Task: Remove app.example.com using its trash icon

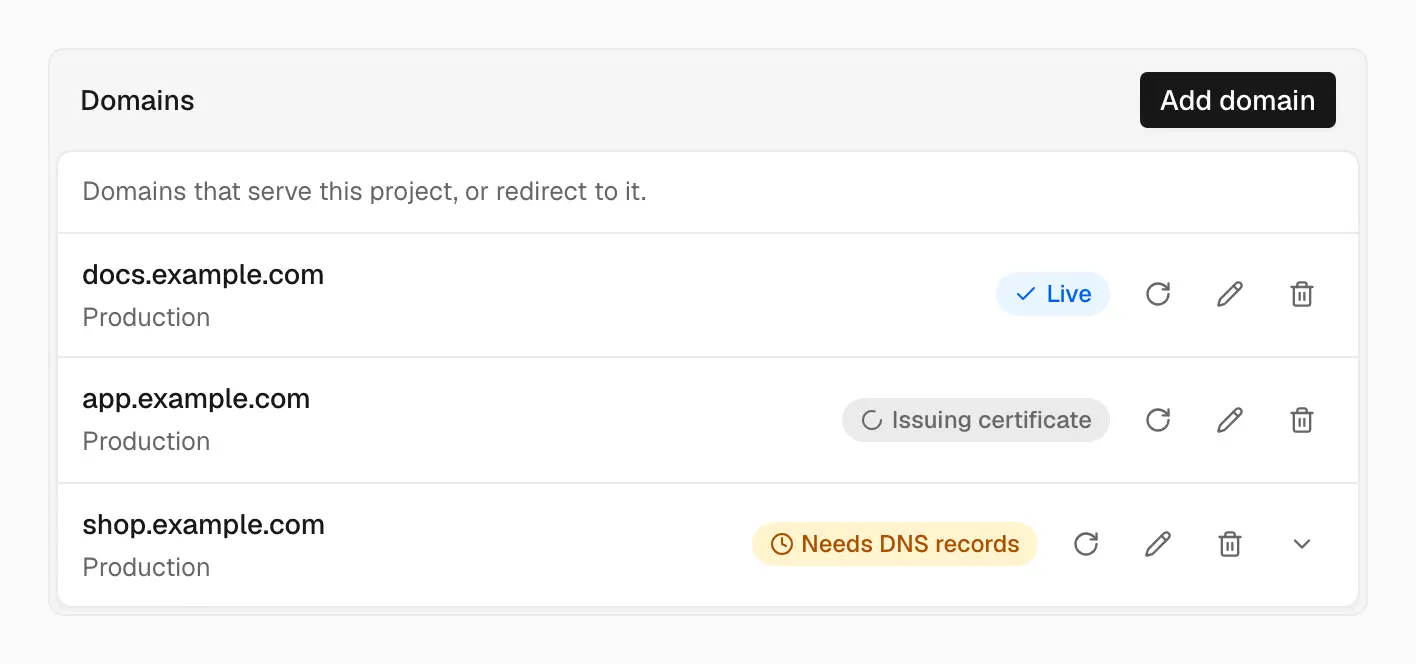Action: point(1302,420)
